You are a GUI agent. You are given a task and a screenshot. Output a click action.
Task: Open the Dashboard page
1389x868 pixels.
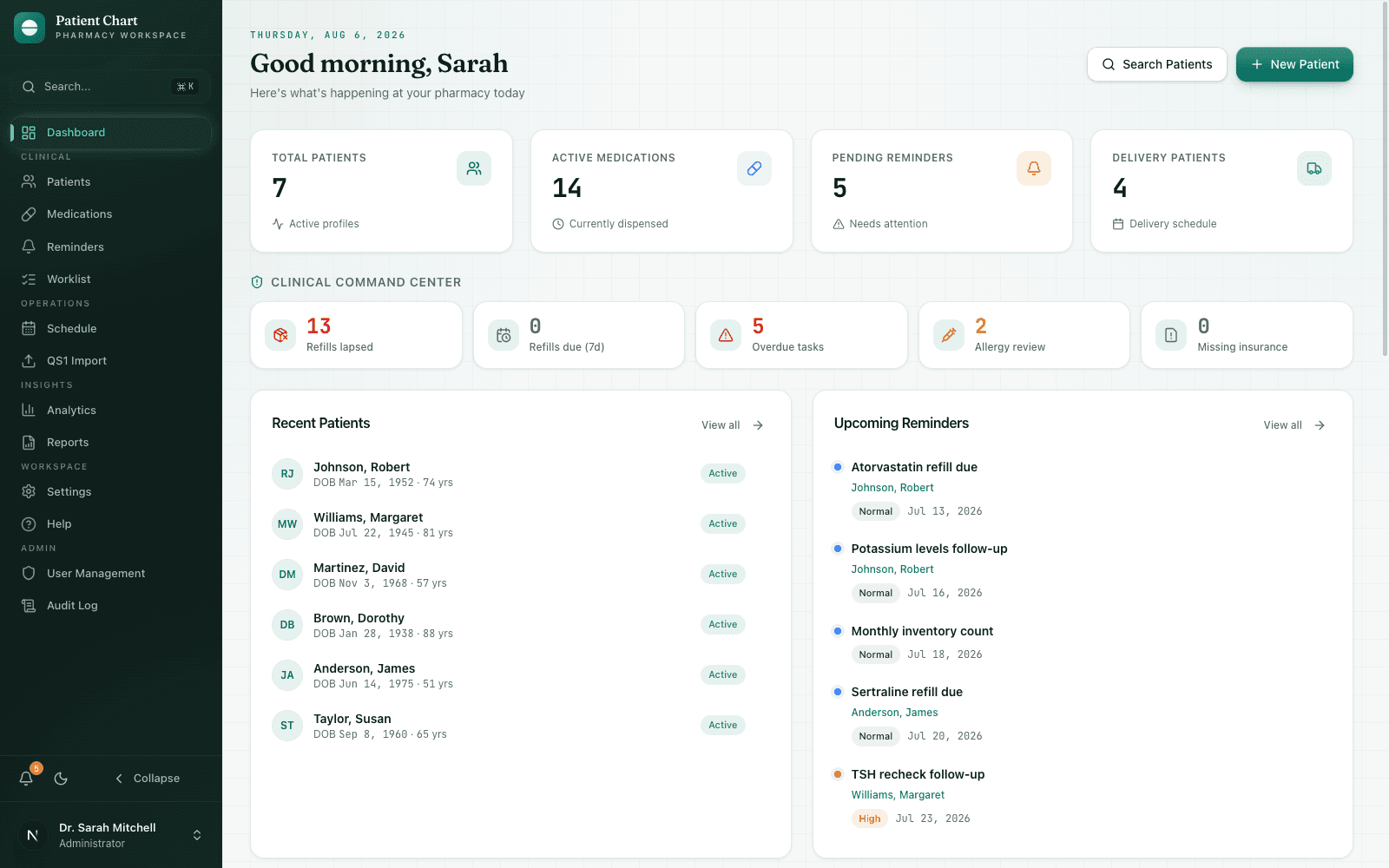pyautogui.click(x=111, y=133)
